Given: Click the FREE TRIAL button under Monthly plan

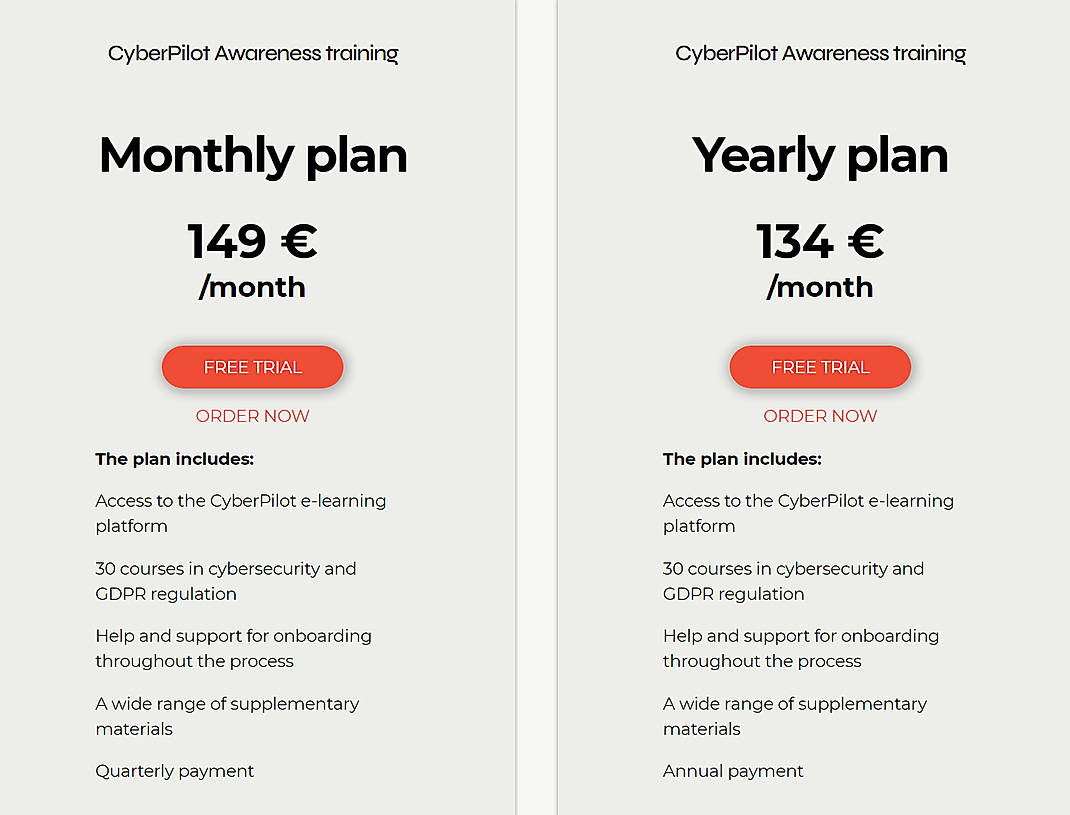Looking at the screenshot, I should [252, 367].
